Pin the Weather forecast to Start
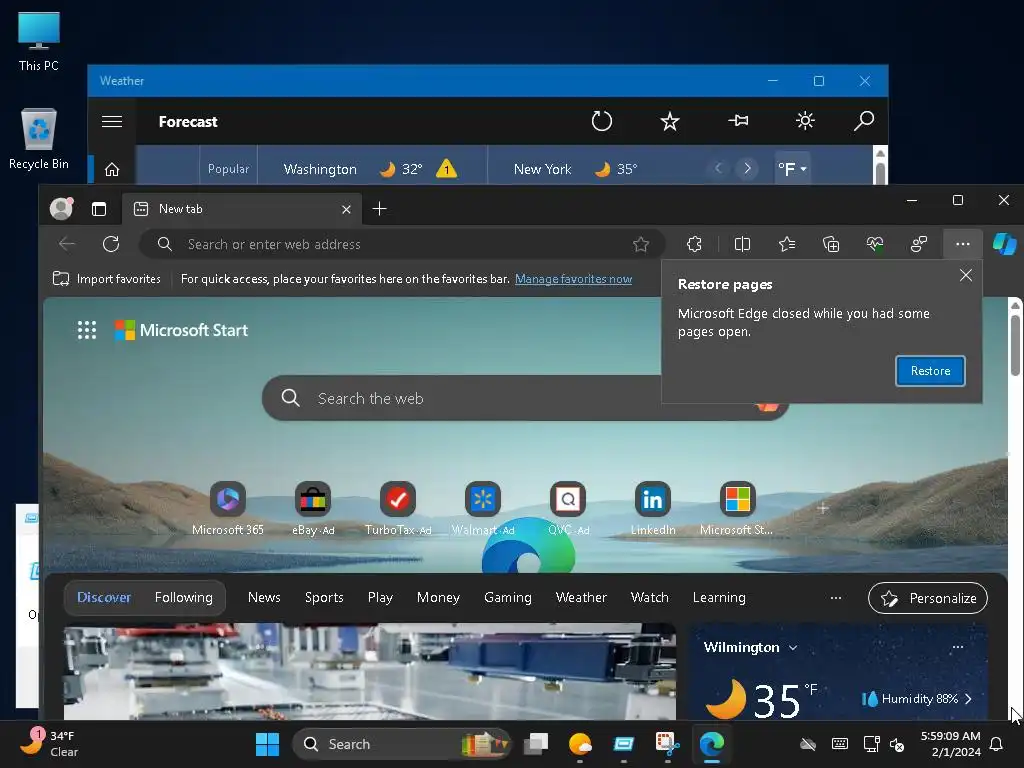Image resolution: width=1024 pixels, height=768 pixels. coord(738,121)
